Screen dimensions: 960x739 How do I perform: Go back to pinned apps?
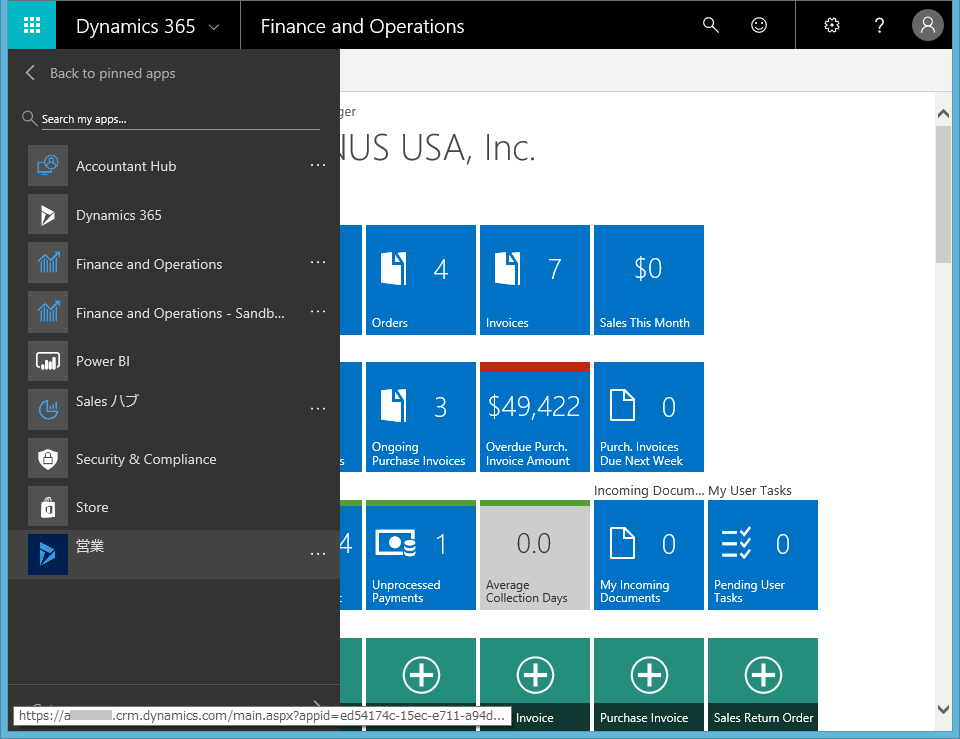coord(100,73)
